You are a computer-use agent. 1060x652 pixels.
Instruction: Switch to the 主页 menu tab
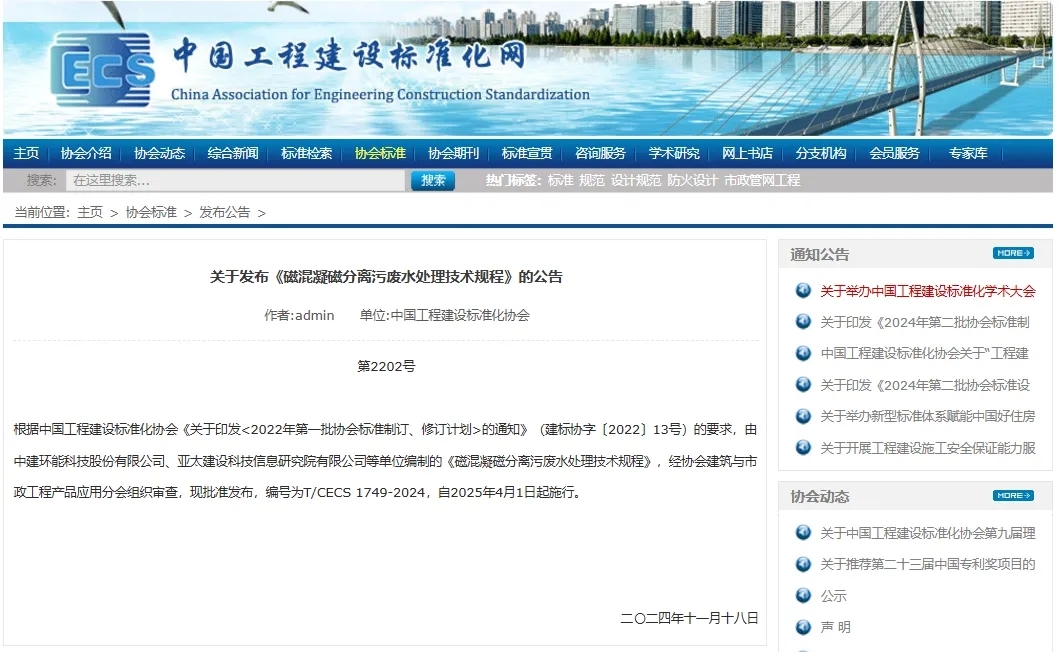pos(25,153)
